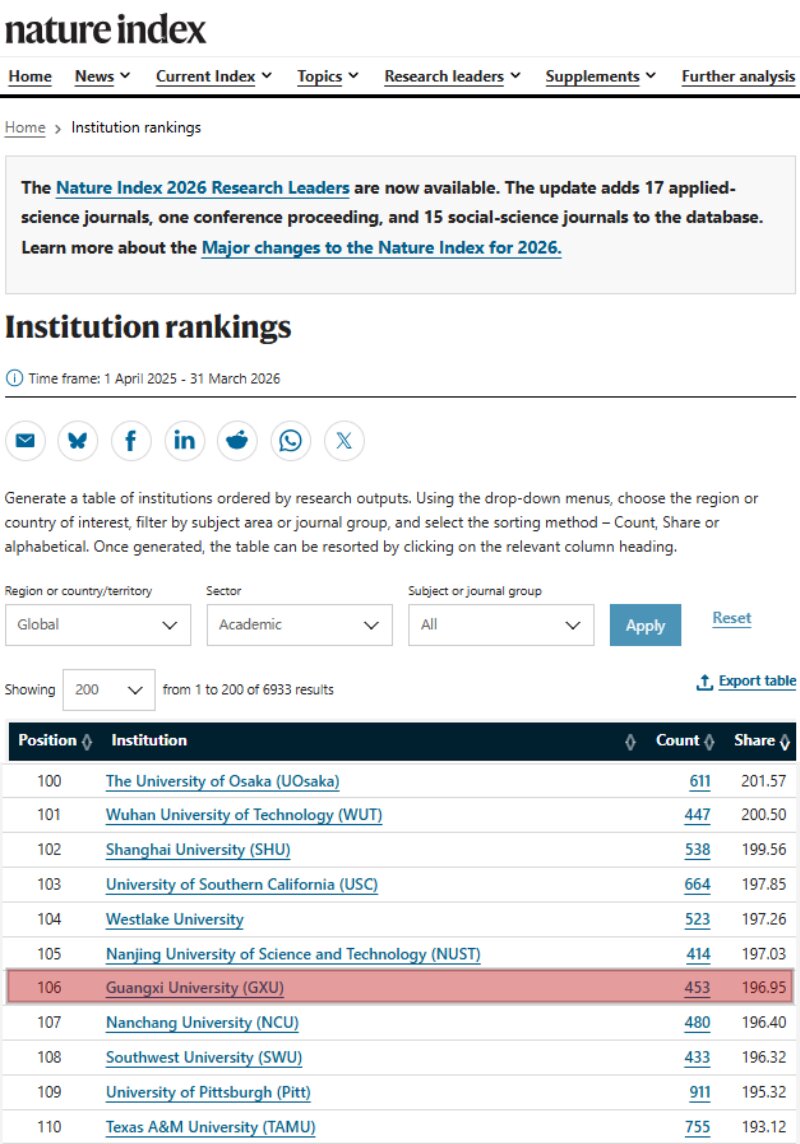Open Nature Index 2026 Research Leaders link
Screen dimensions: 800x1144
point(203,188)
